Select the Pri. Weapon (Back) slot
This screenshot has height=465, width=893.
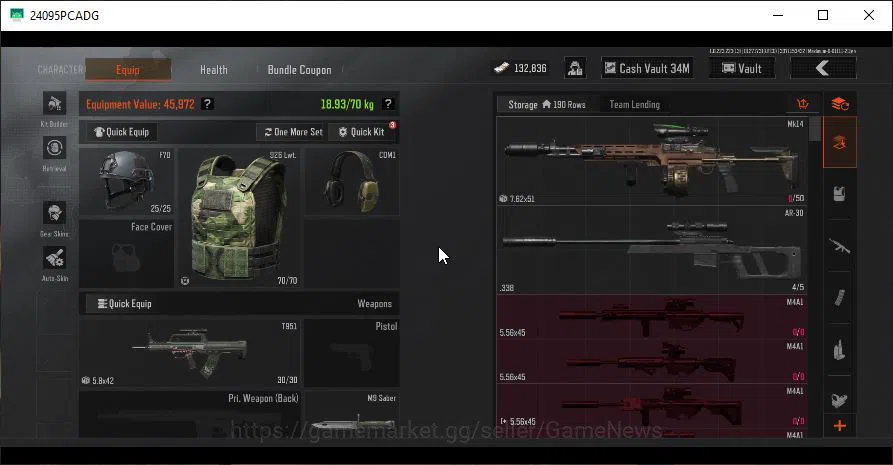[x=190, y=414]
